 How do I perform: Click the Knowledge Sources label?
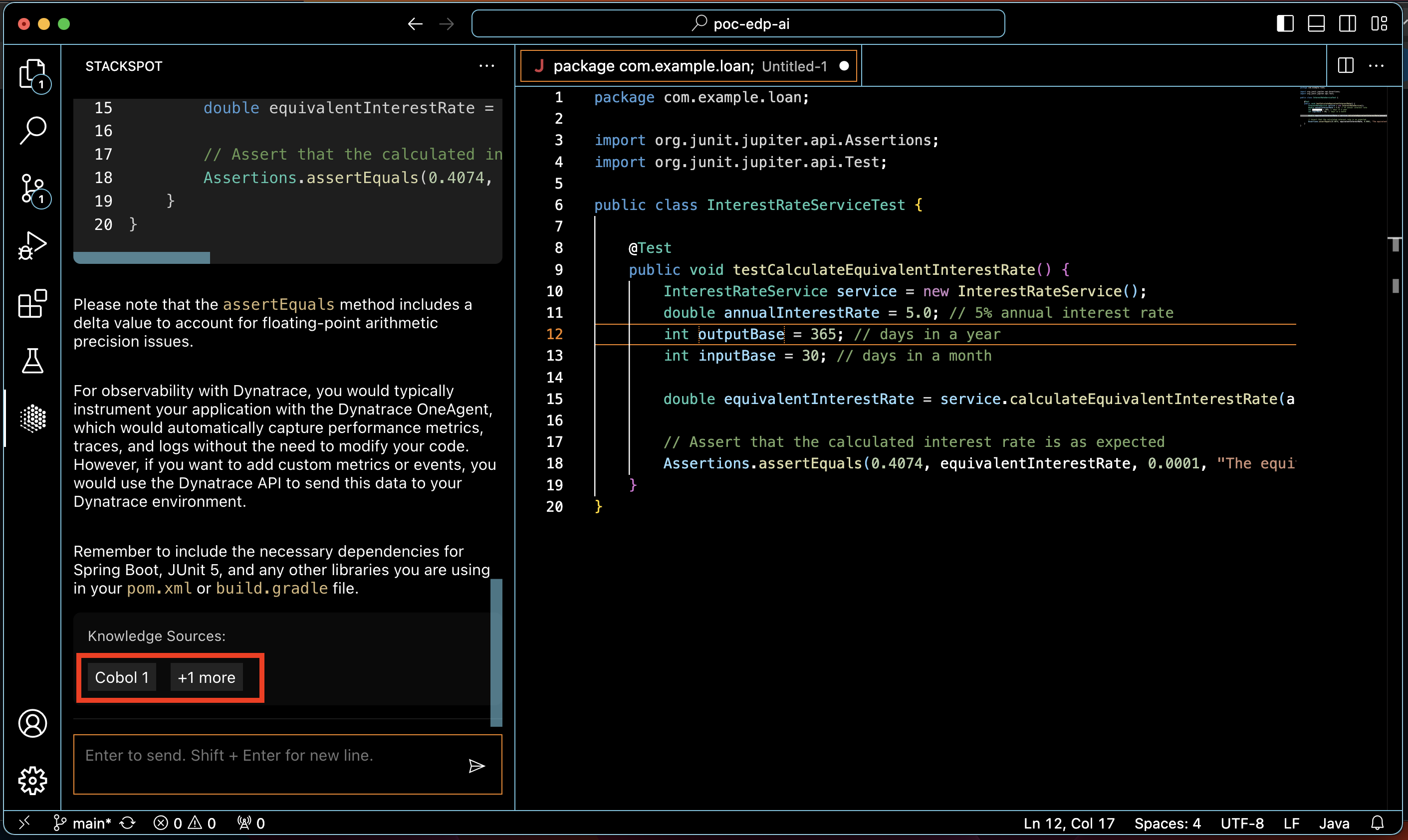156,635
